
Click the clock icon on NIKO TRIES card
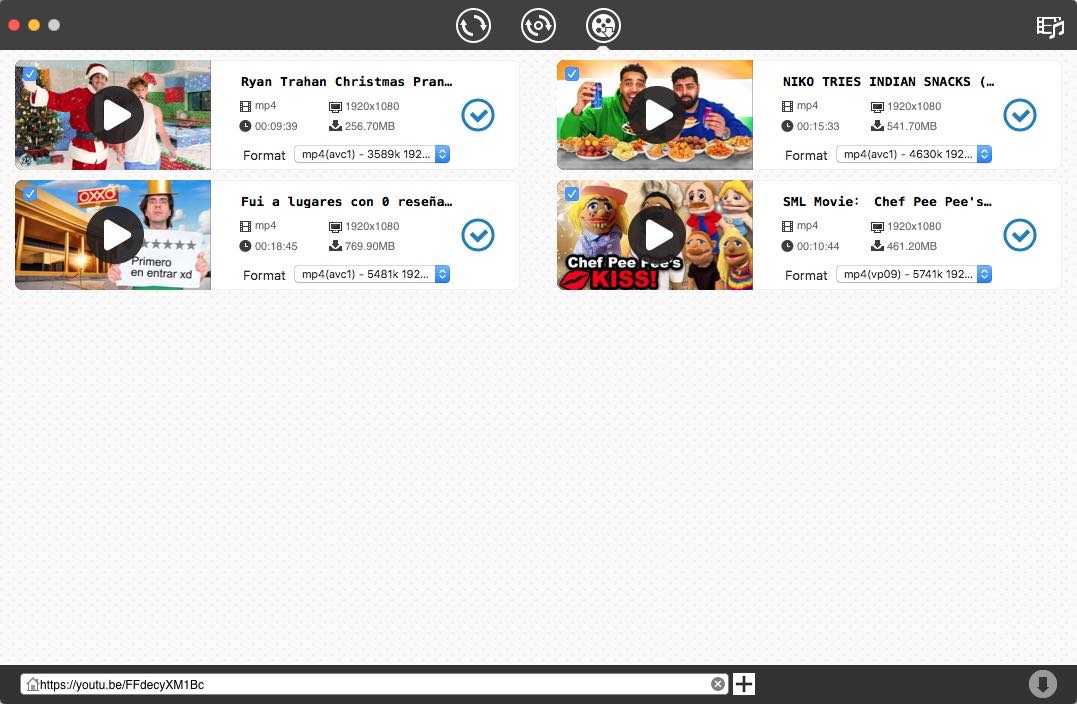tap(787, 126)
